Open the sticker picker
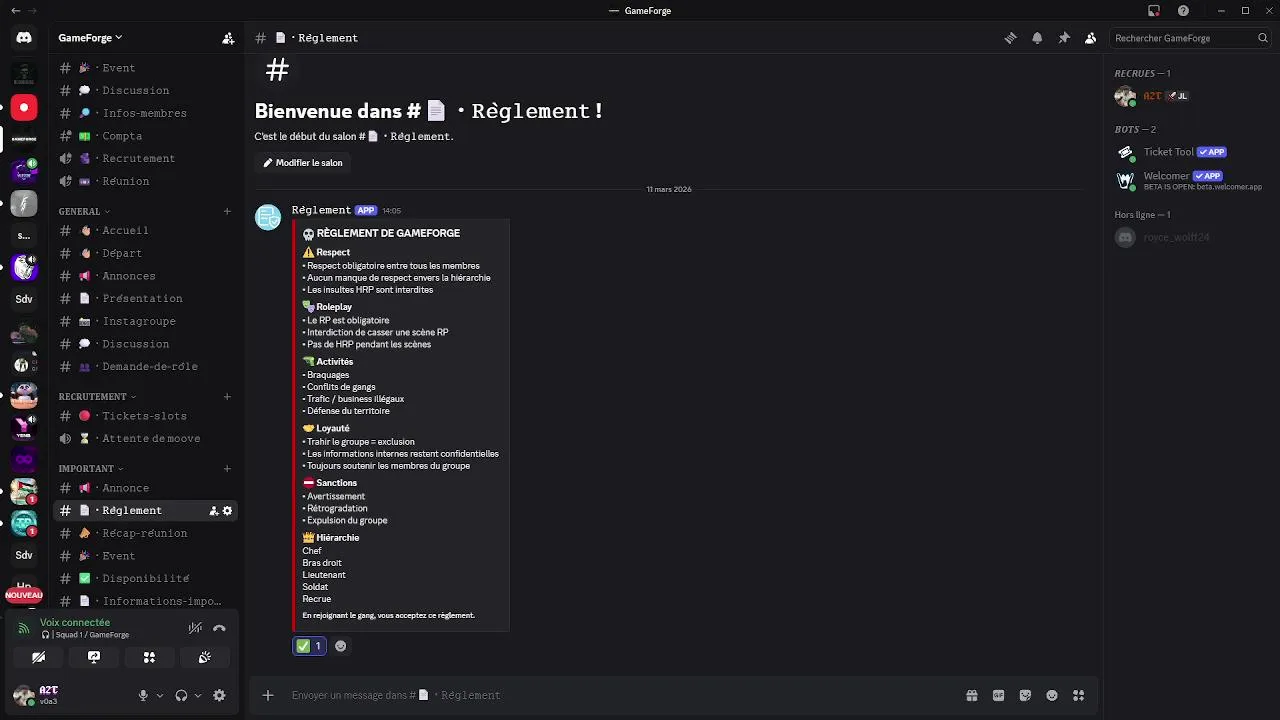 pos(1025,695)
